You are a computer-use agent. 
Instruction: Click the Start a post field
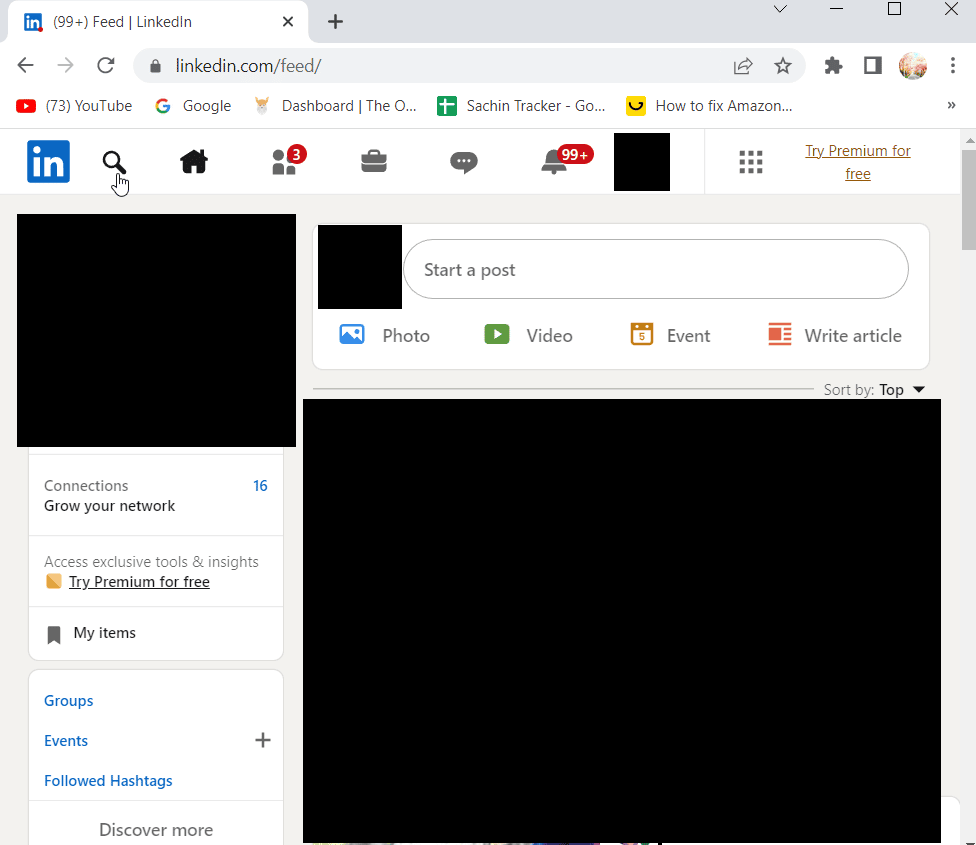(655, 269)
